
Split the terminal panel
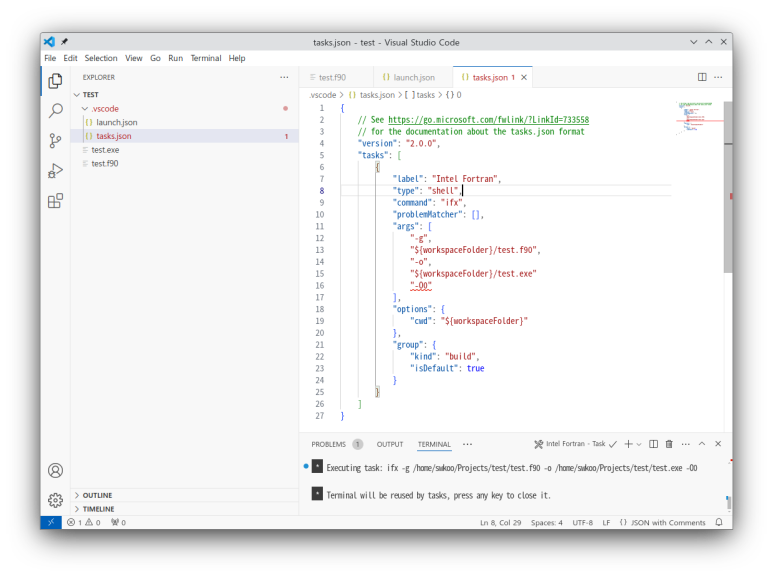(653, 444)
